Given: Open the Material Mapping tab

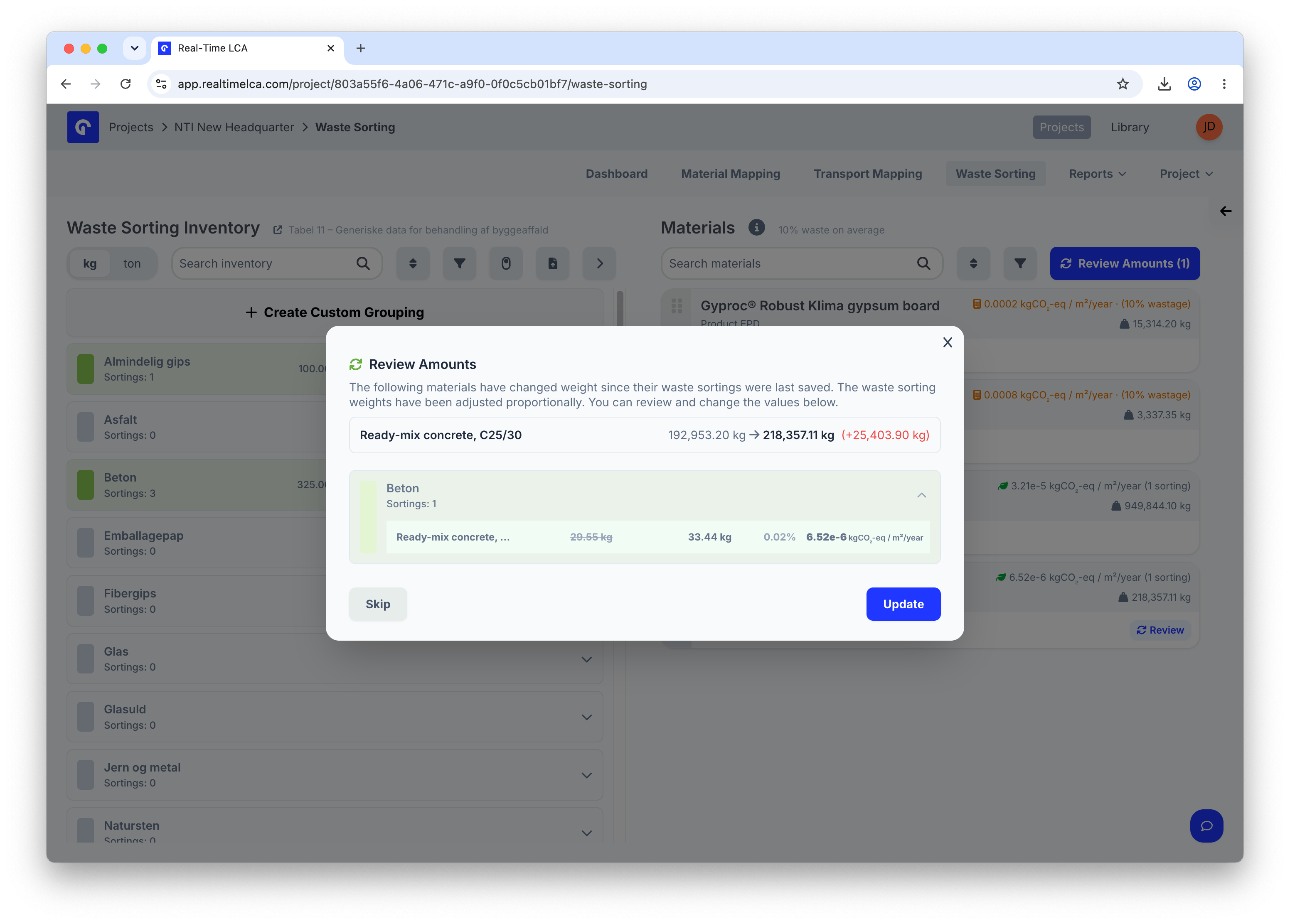Looking at the screenshot, I should tap(730, 174).
